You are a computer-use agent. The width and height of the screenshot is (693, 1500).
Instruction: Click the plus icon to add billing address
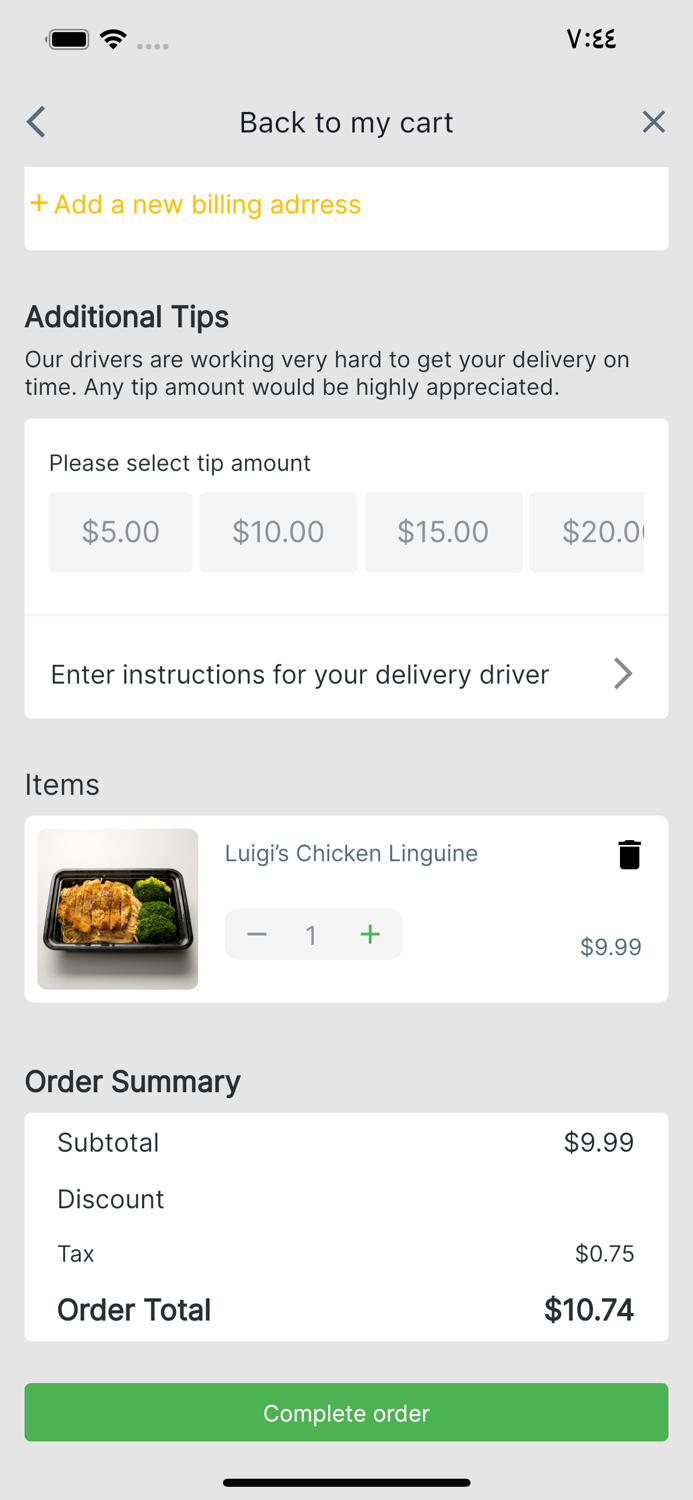tap(38, 203)
